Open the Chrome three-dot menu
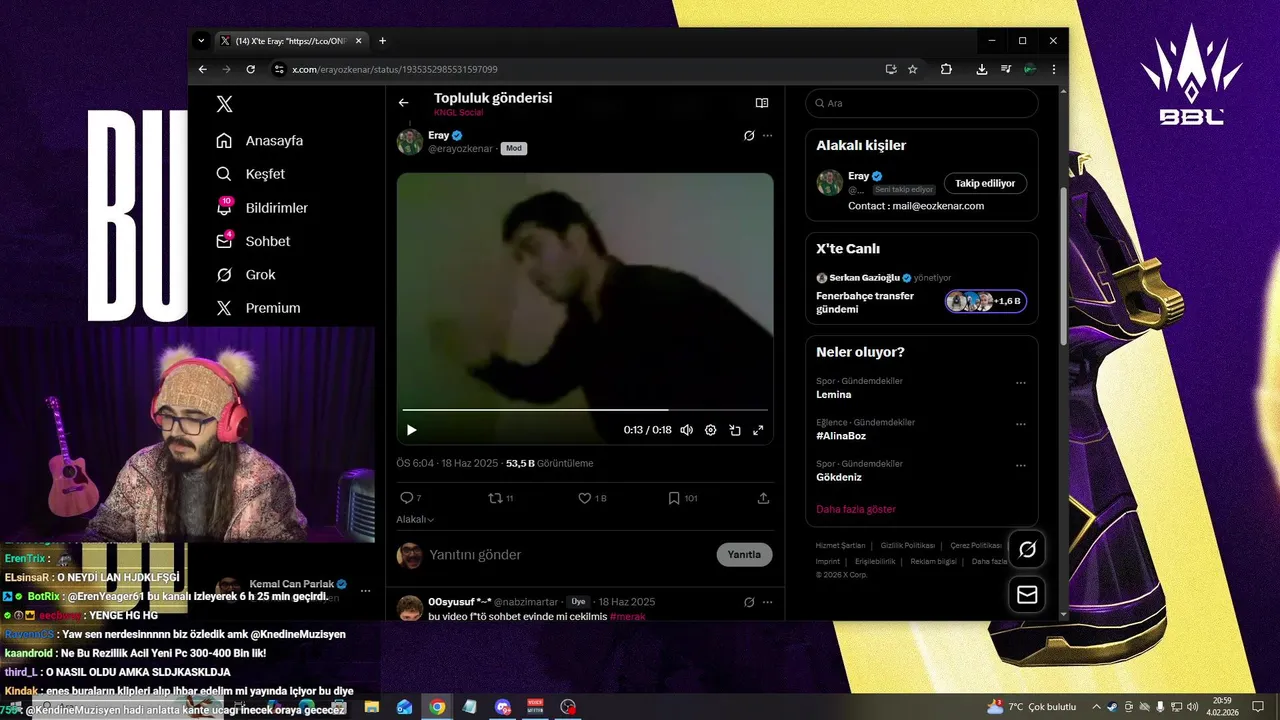This screenshot has width=1280, height=720. (x=1053, y=69)
